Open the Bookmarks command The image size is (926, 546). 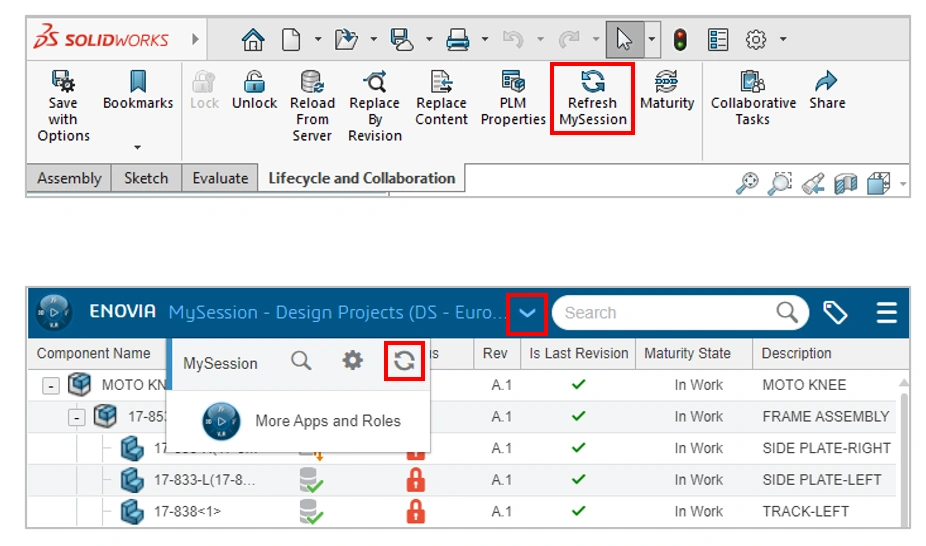click(x=138, y=90)
